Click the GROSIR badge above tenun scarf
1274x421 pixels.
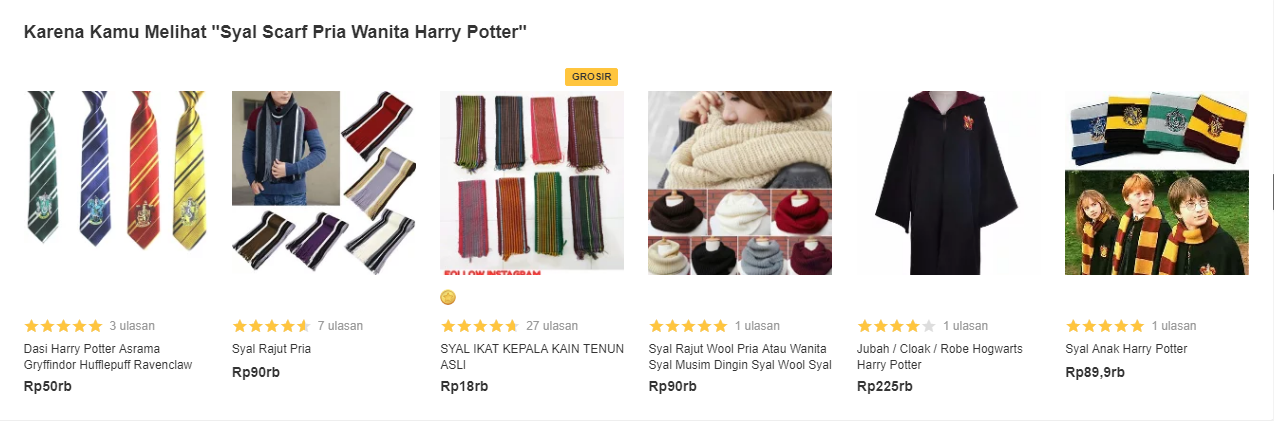point(591,77)
